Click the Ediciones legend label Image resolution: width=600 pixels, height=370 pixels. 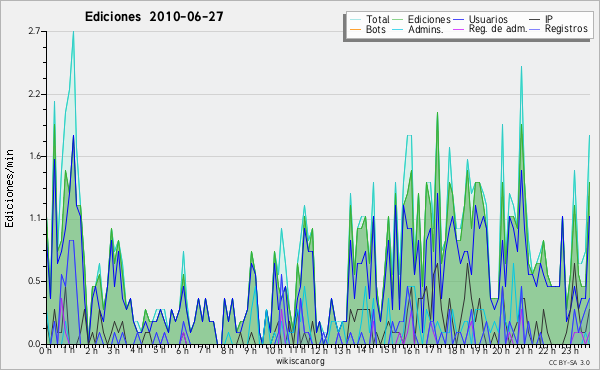[x=429, y=19]
